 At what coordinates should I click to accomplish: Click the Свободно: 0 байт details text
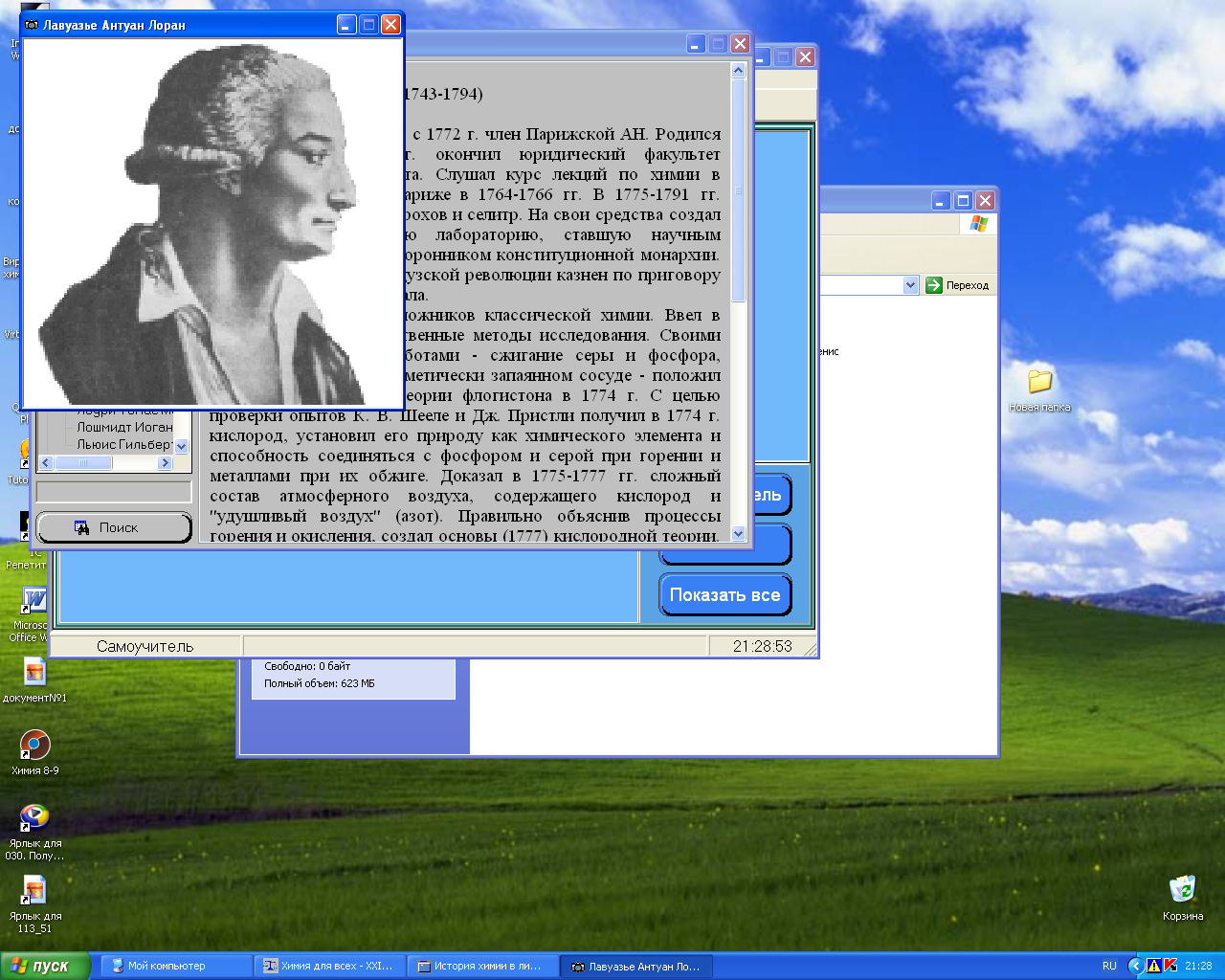307,666
